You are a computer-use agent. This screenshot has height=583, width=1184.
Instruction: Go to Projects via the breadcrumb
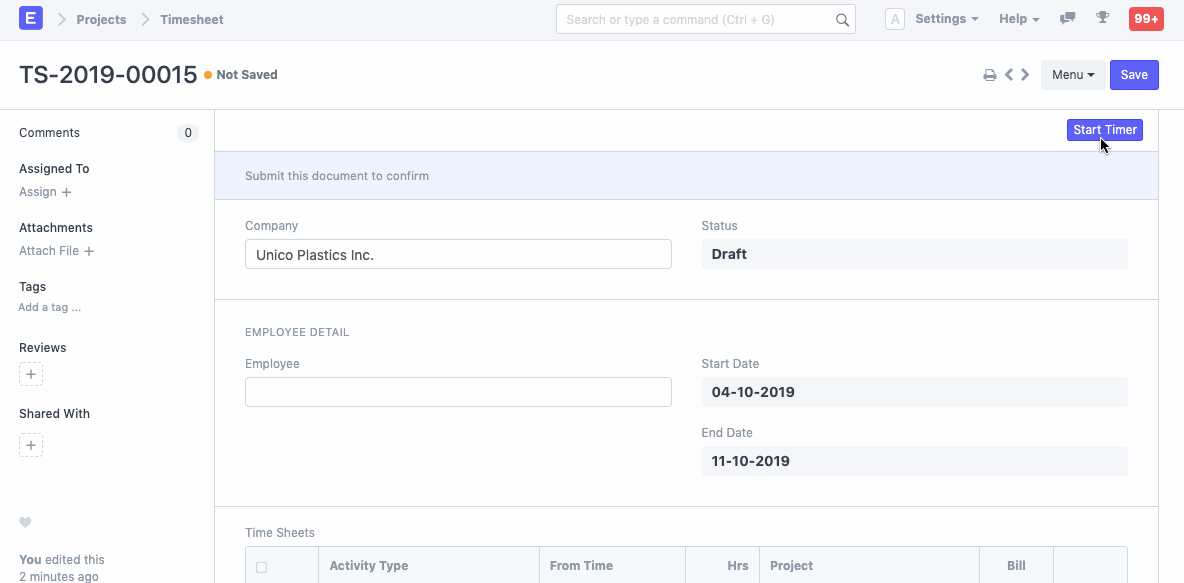click(99, 18)
